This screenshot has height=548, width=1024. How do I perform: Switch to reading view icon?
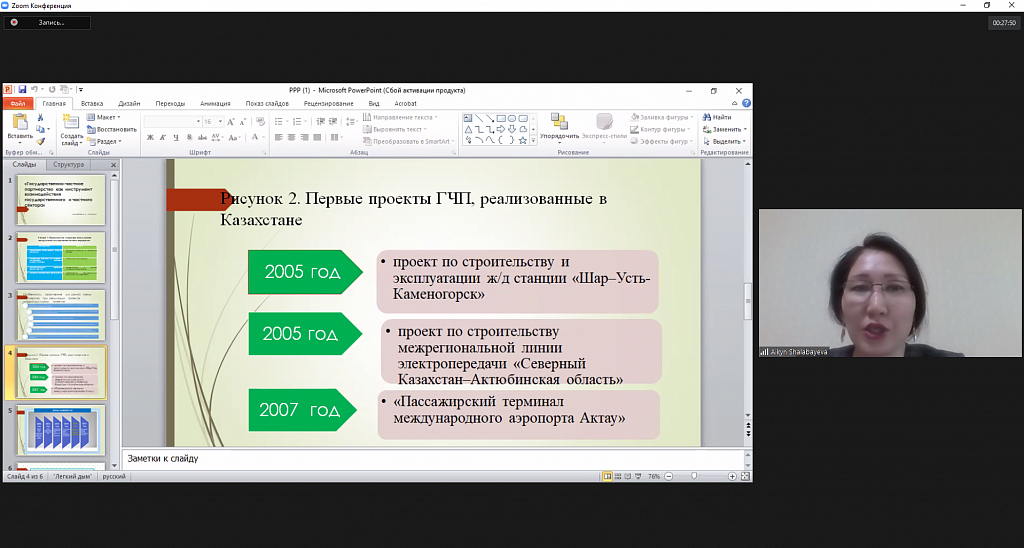coord(628,477)
